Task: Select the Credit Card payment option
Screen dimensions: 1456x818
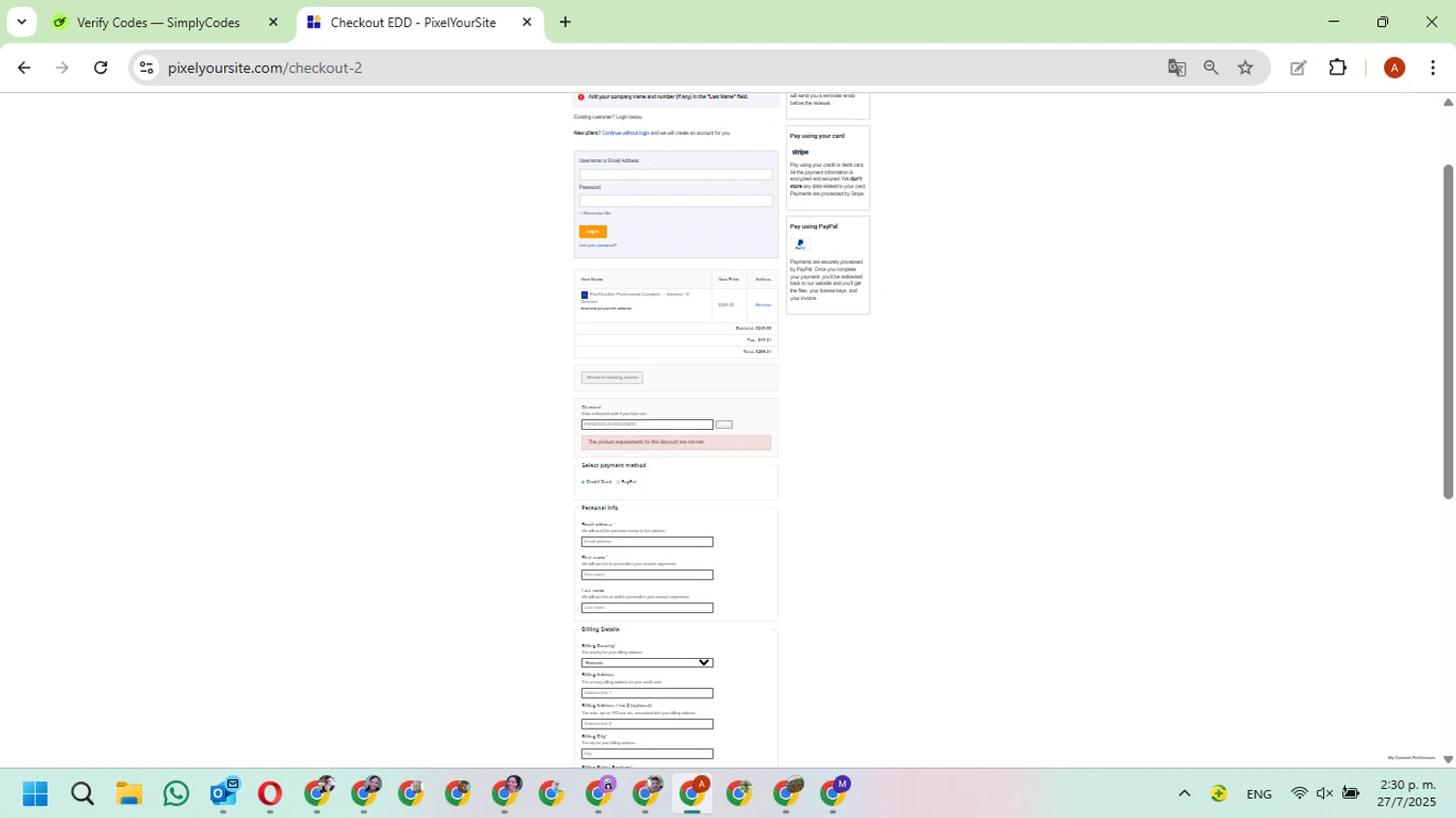Action: [x=583, y=481]
